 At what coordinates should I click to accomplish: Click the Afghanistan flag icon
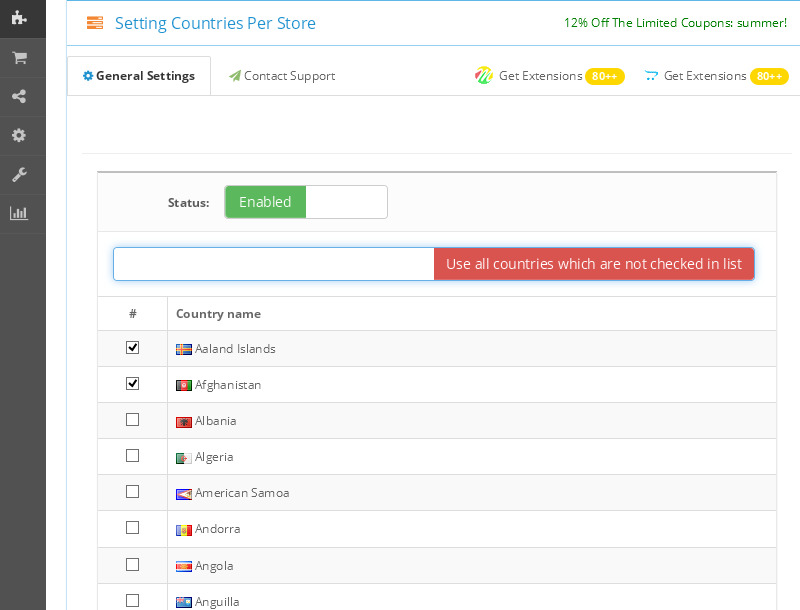point(184,385)
